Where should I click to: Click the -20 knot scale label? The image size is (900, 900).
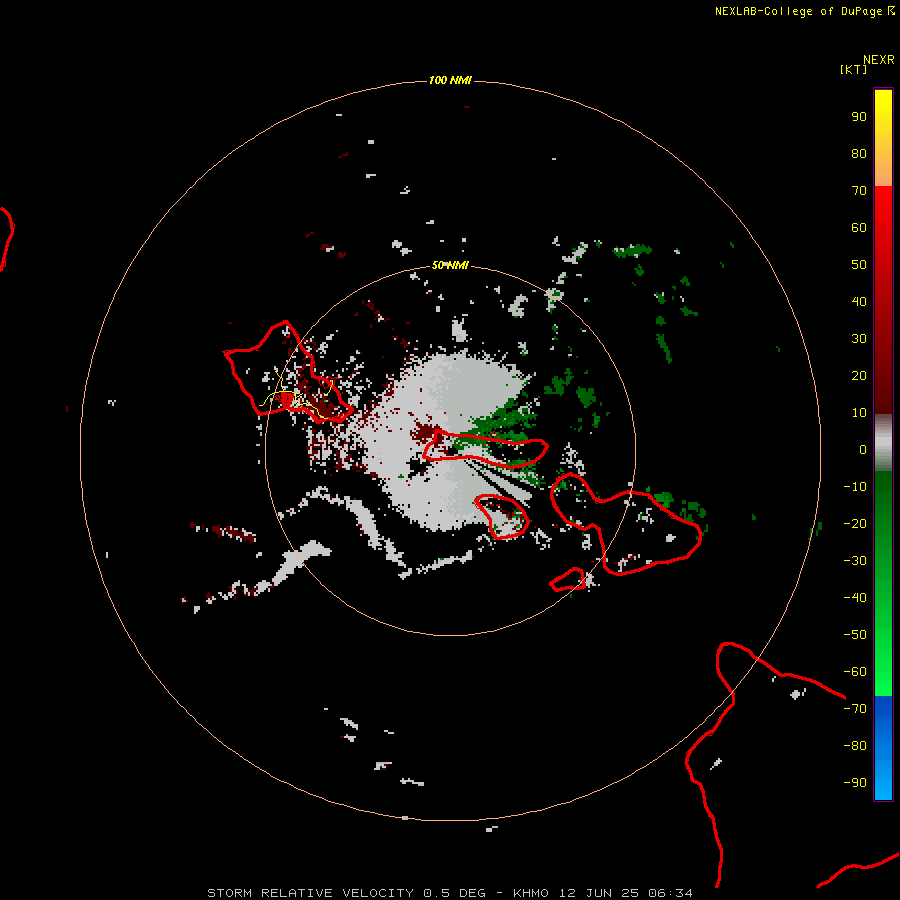pyautogui.click(x=855, y=524)
